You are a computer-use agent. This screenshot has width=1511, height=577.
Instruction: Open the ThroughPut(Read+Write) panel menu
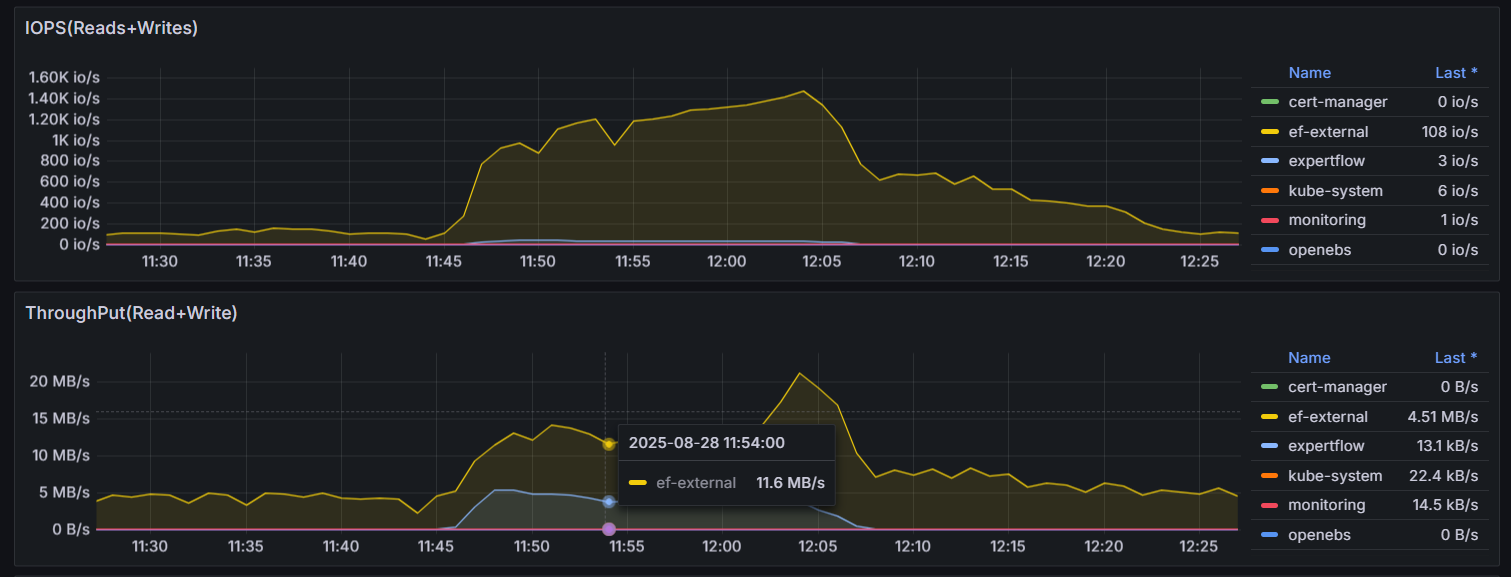click(x=132, y=313)
